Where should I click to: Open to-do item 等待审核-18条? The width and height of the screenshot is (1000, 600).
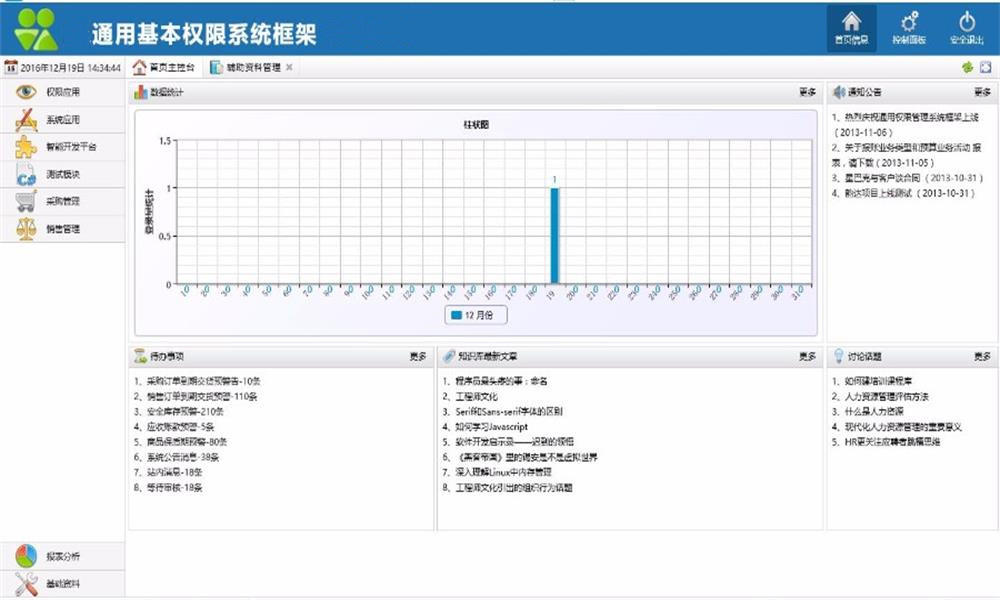(168, 488)
